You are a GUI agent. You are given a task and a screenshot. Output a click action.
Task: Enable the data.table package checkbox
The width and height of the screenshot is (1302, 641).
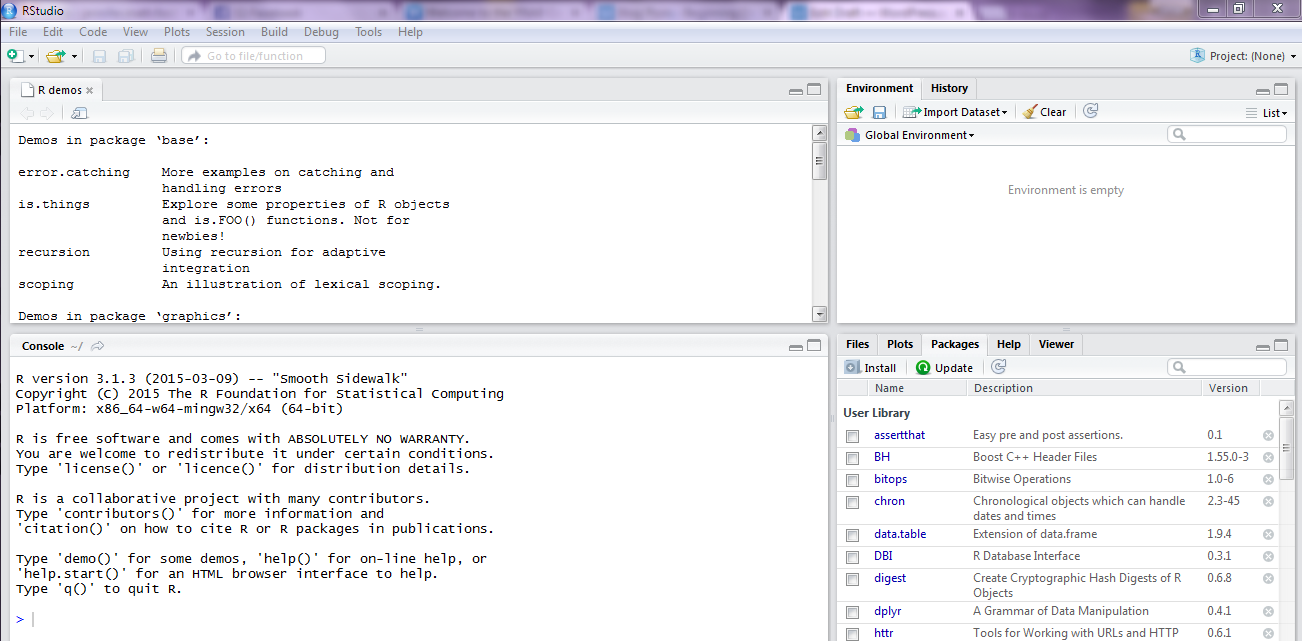[852, 535]
